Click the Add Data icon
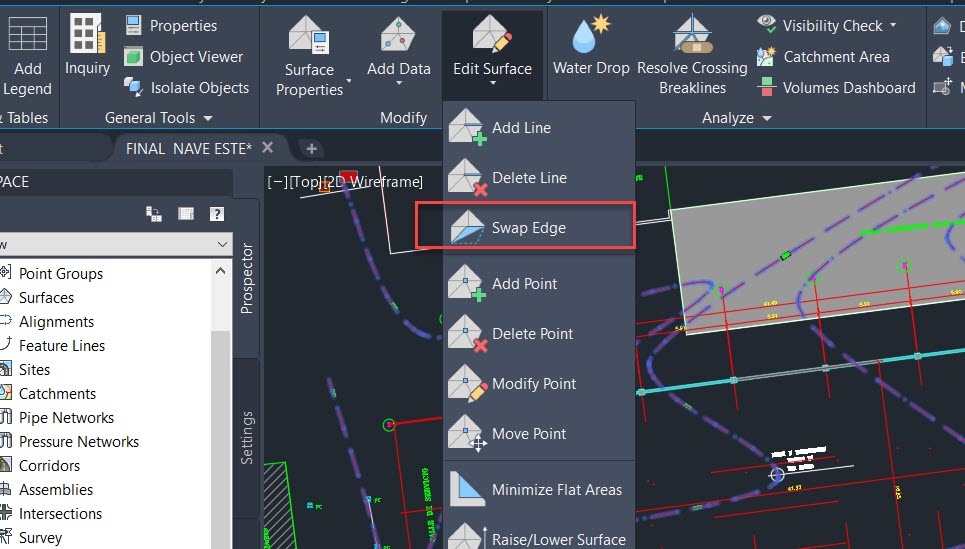The image size is (965, 549). [398, 34]
